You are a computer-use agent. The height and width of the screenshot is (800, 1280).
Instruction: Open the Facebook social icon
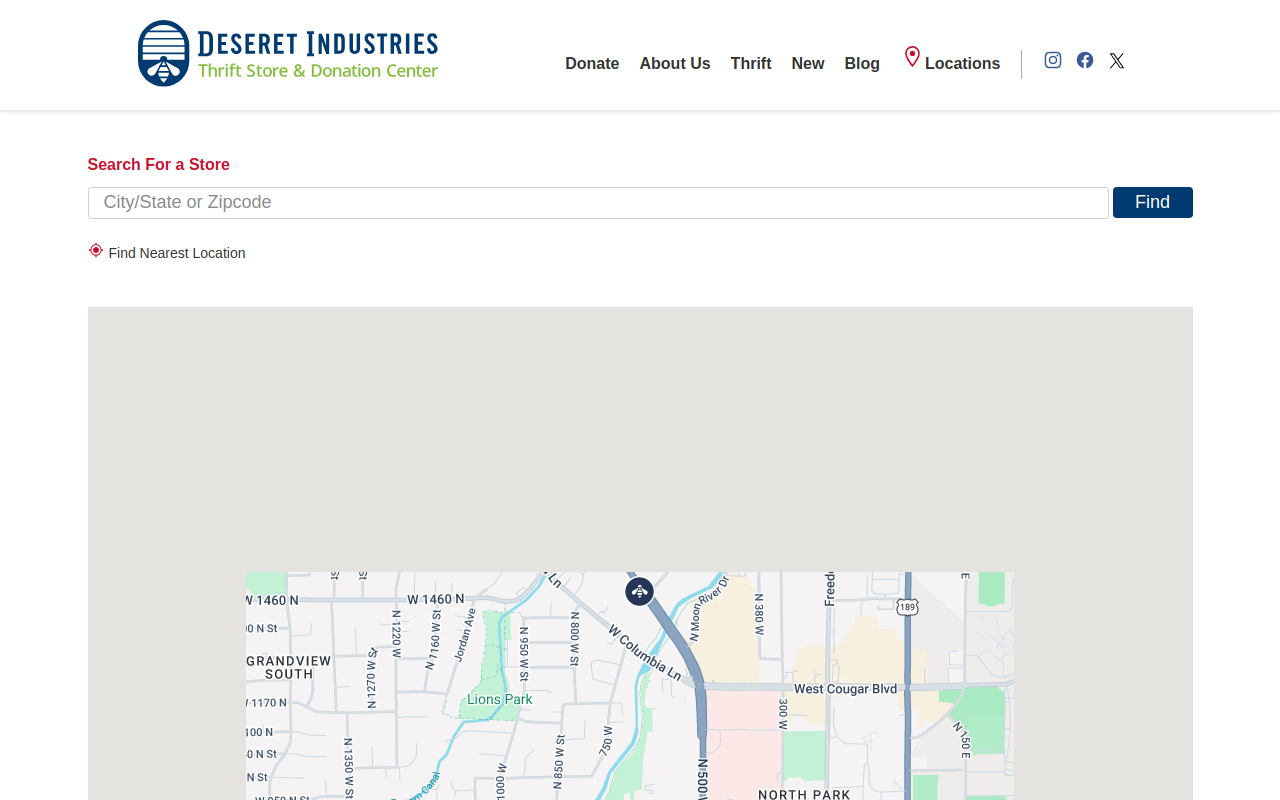[x=1085, y=60]
